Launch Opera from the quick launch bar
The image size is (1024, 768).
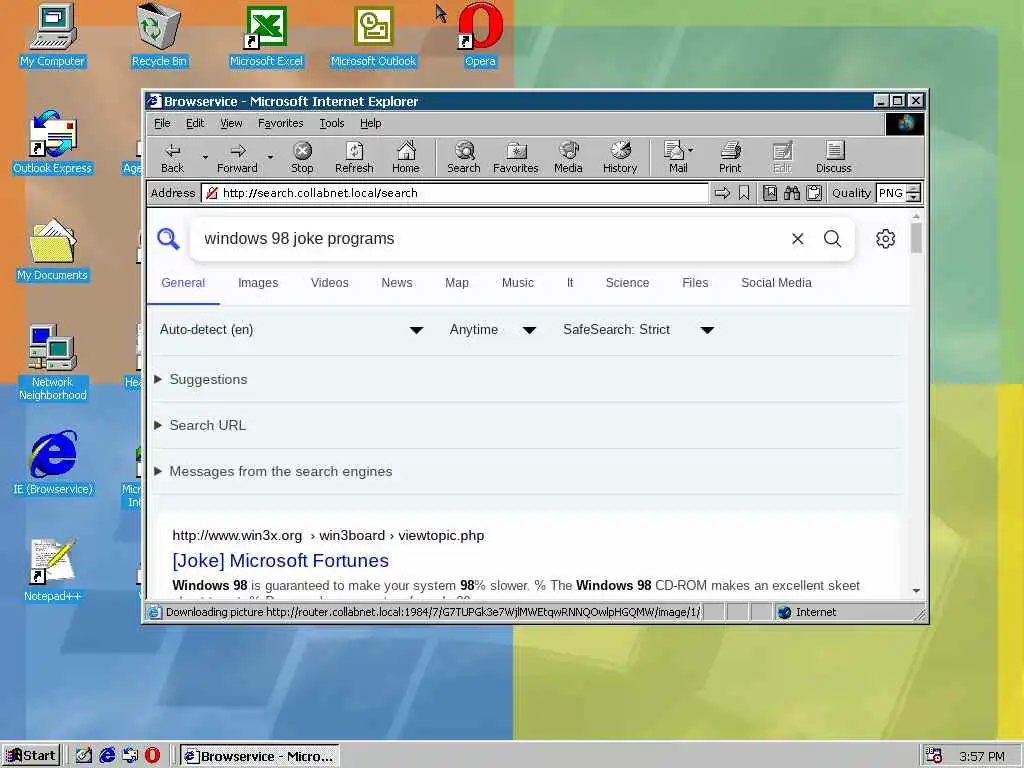point(152,756)
